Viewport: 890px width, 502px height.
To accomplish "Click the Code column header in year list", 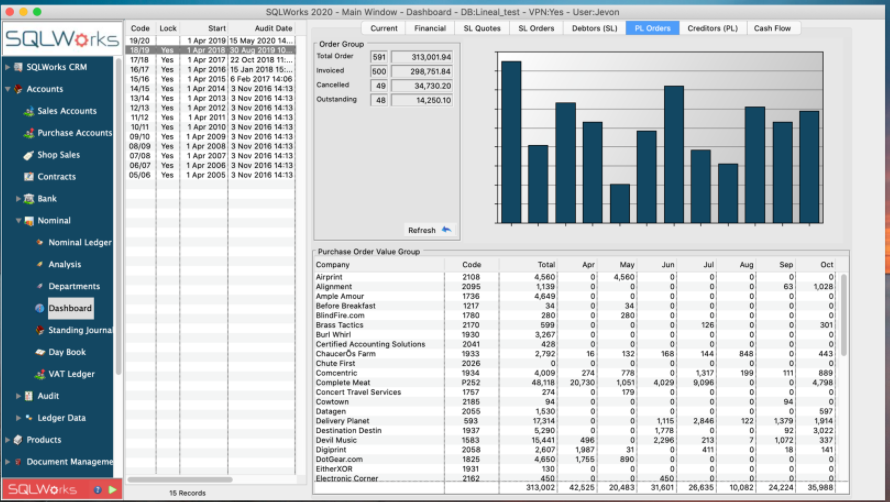I will (x=140, y=28).
